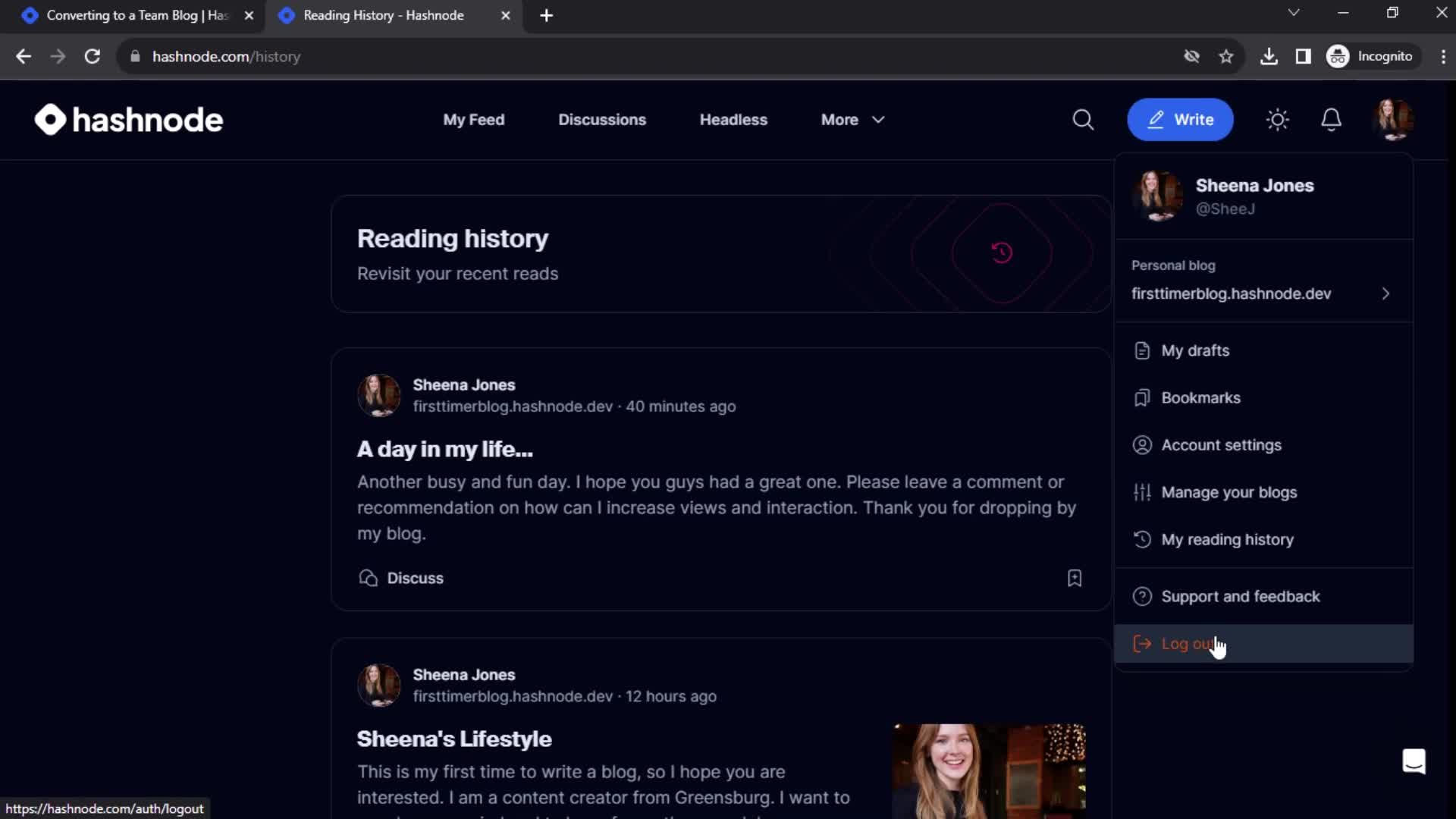Open Chrome three-dot menu
The width and height of the screenshot is (1456, 819).
point(1442,56)
